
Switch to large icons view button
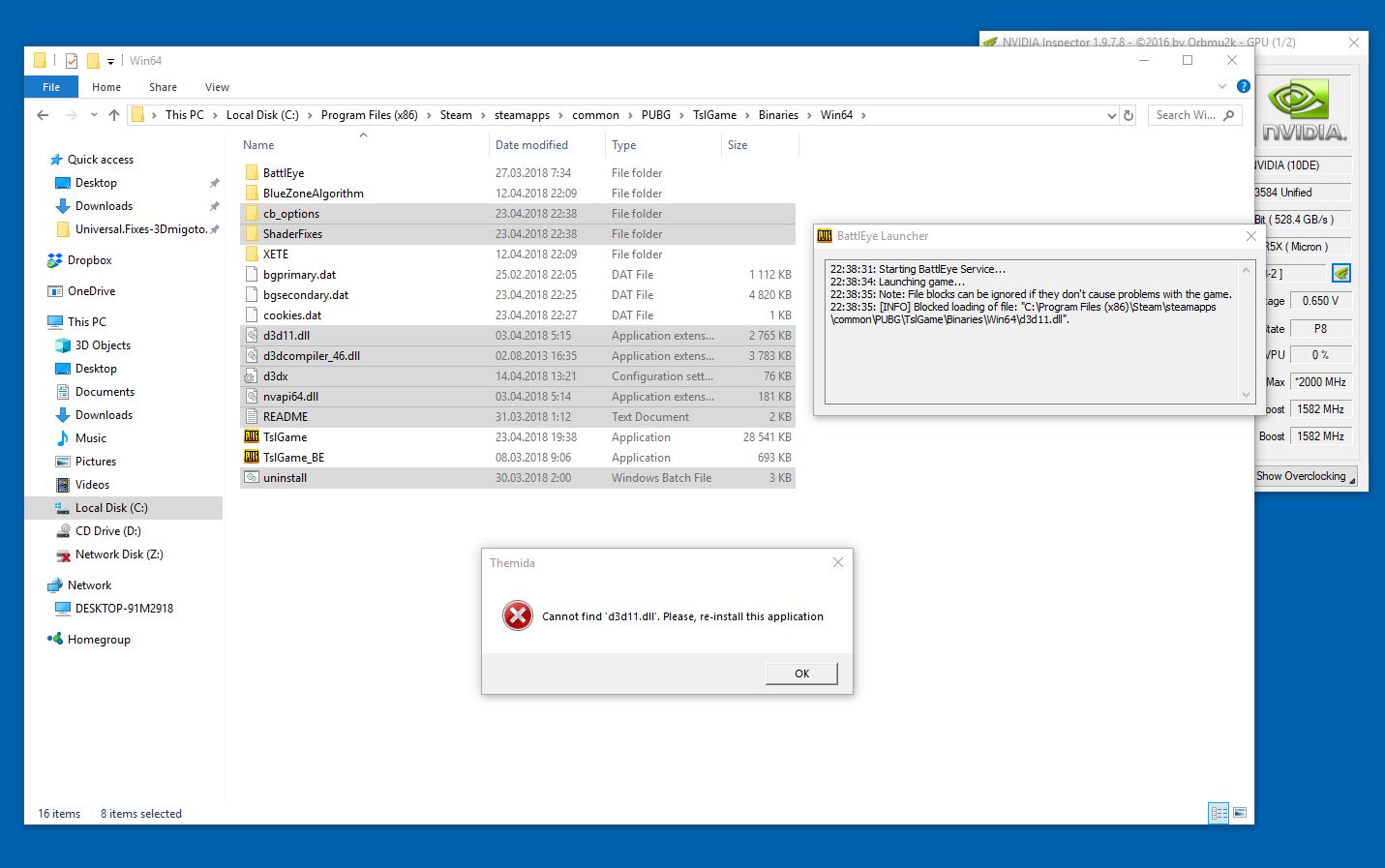point(1240,814)
